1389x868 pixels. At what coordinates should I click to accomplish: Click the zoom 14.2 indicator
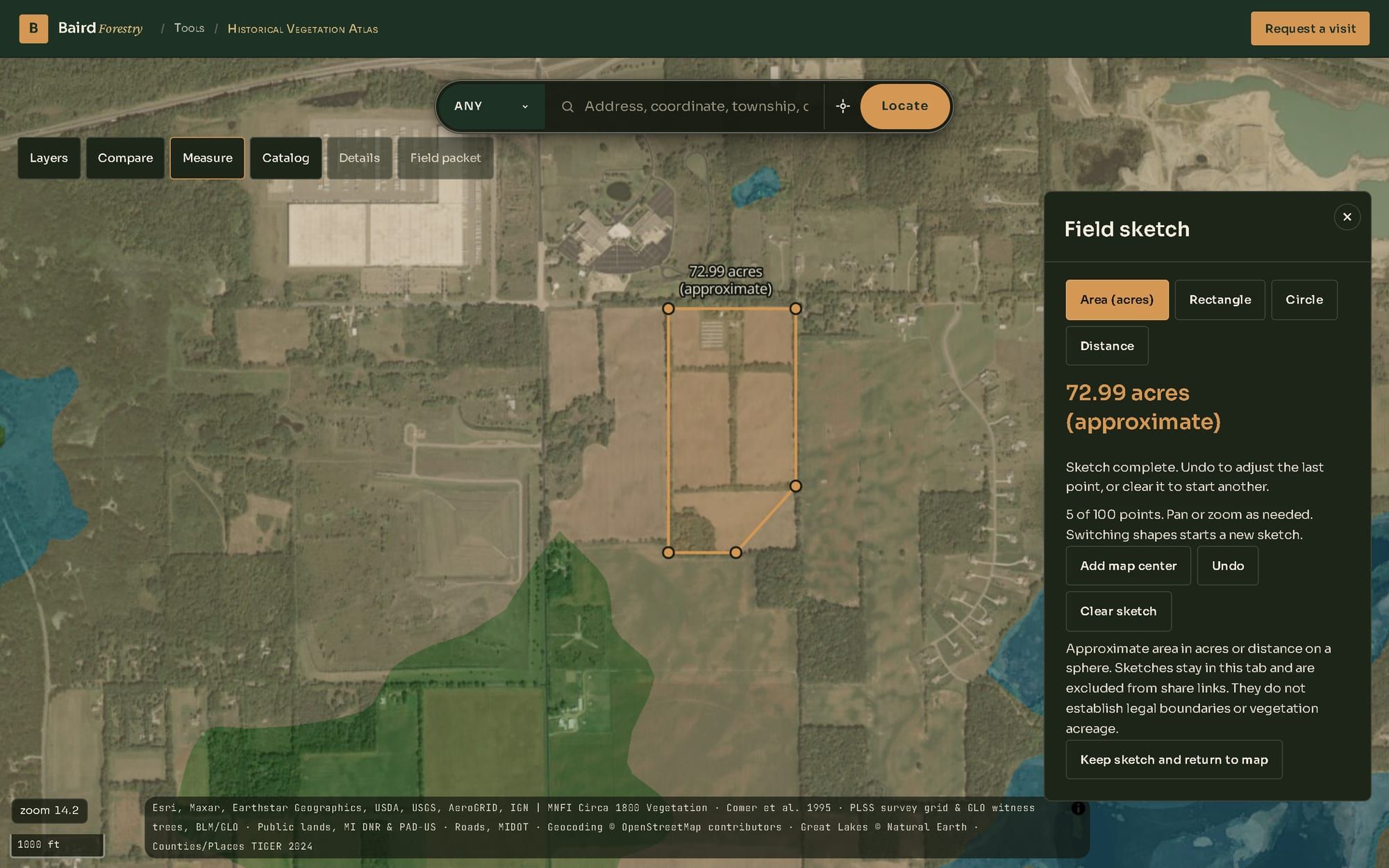coord(49,810)
